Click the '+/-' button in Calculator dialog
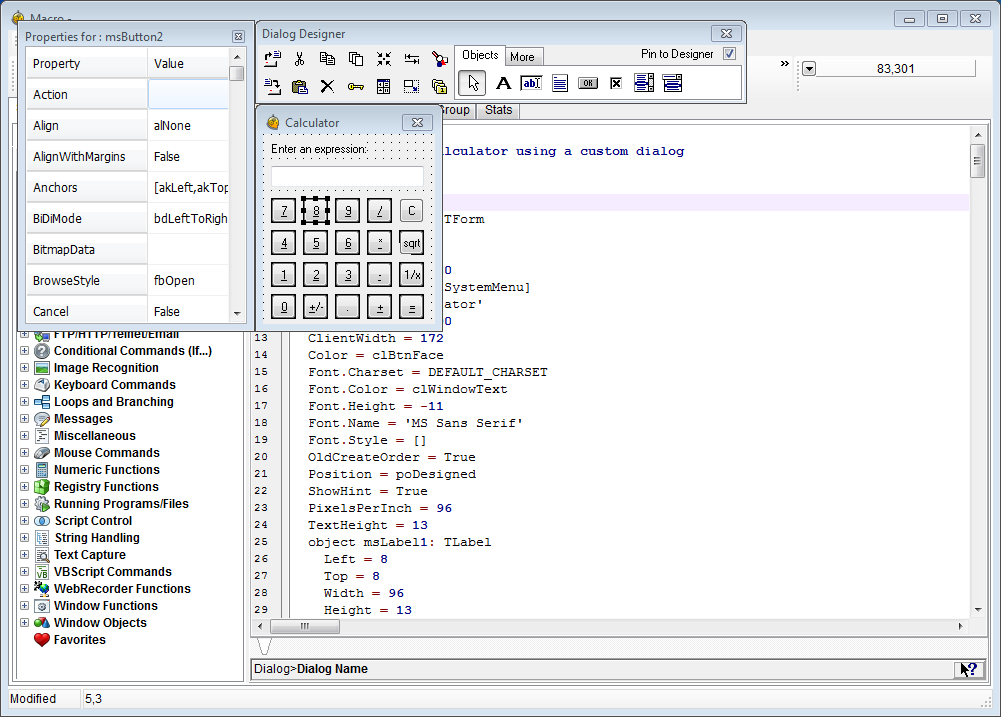 click(x=316, y=307)
